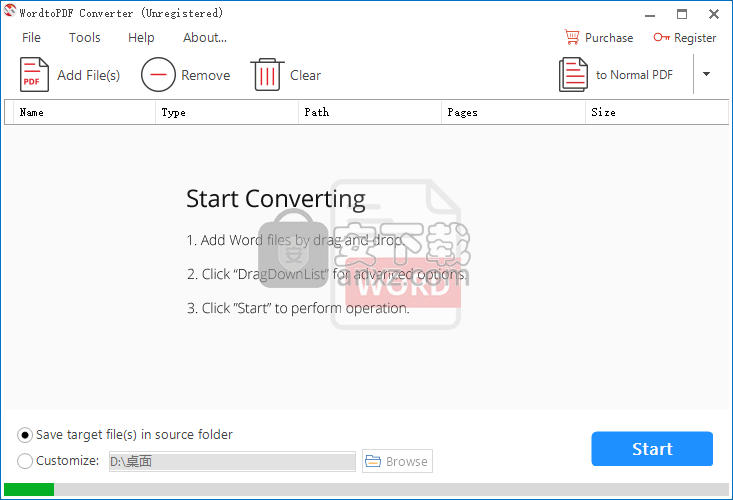Minimize the WordtoPDF Converter window

click(x=650, y=14)
